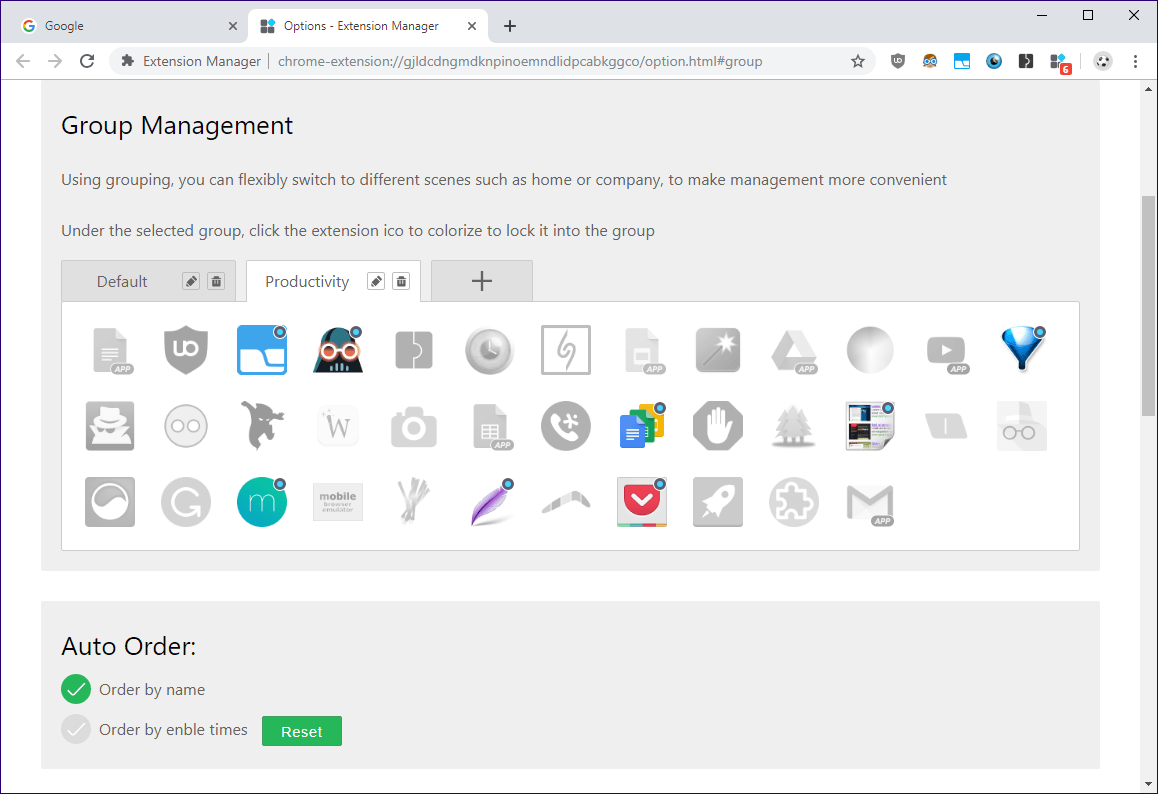Open the Productivity group tab
This screenshot has height=794, width=1158.
click(307, 281)
